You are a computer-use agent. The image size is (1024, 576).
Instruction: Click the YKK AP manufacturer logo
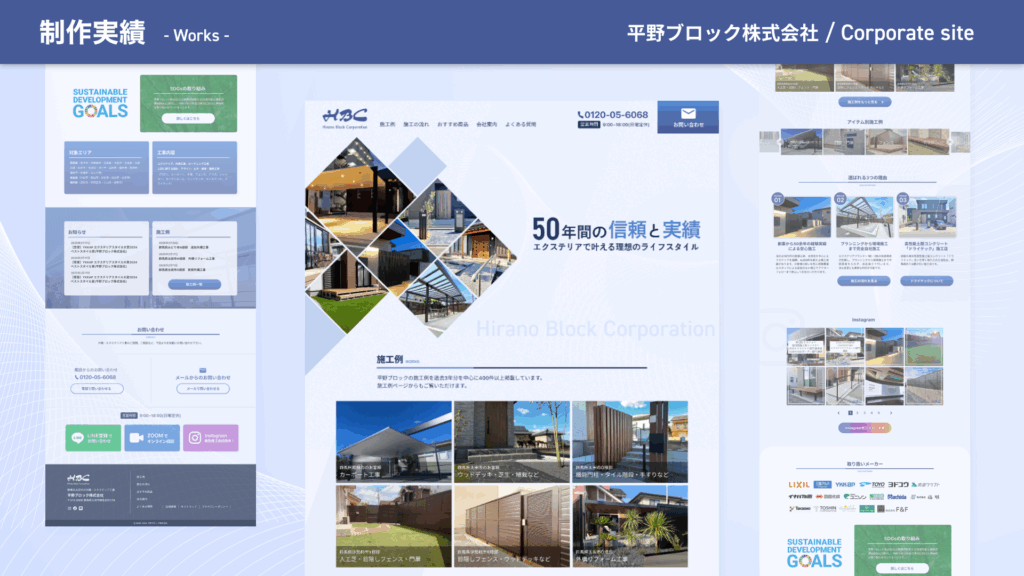click(x=846, y=485)
